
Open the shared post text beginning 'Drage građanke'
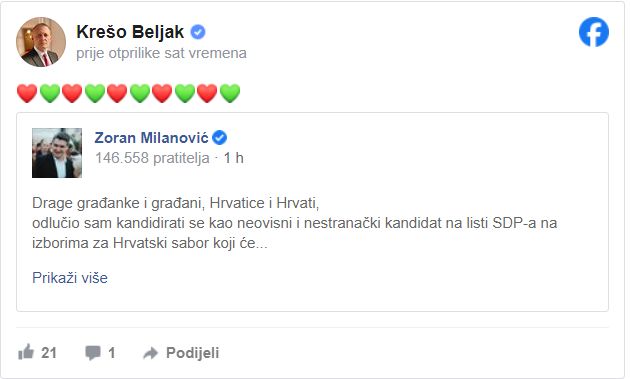tap(295, 223)
